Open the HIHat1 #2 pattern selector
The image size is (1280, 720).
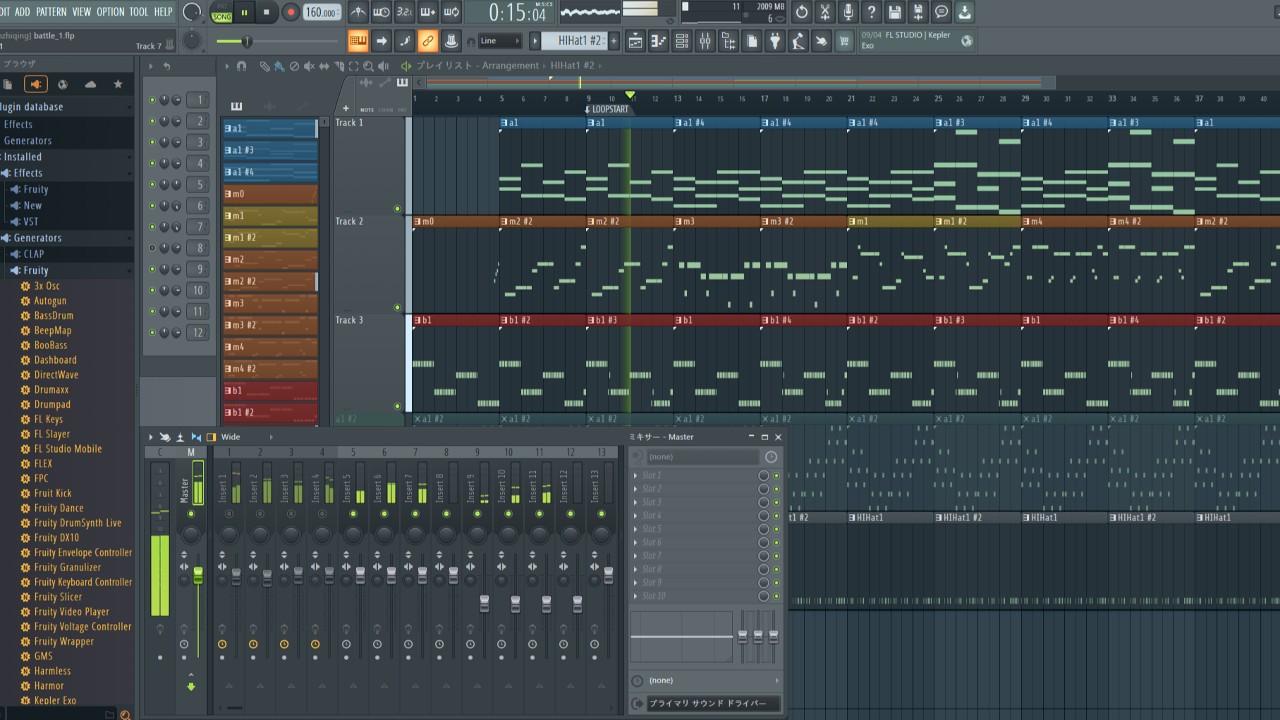[574, 41]
